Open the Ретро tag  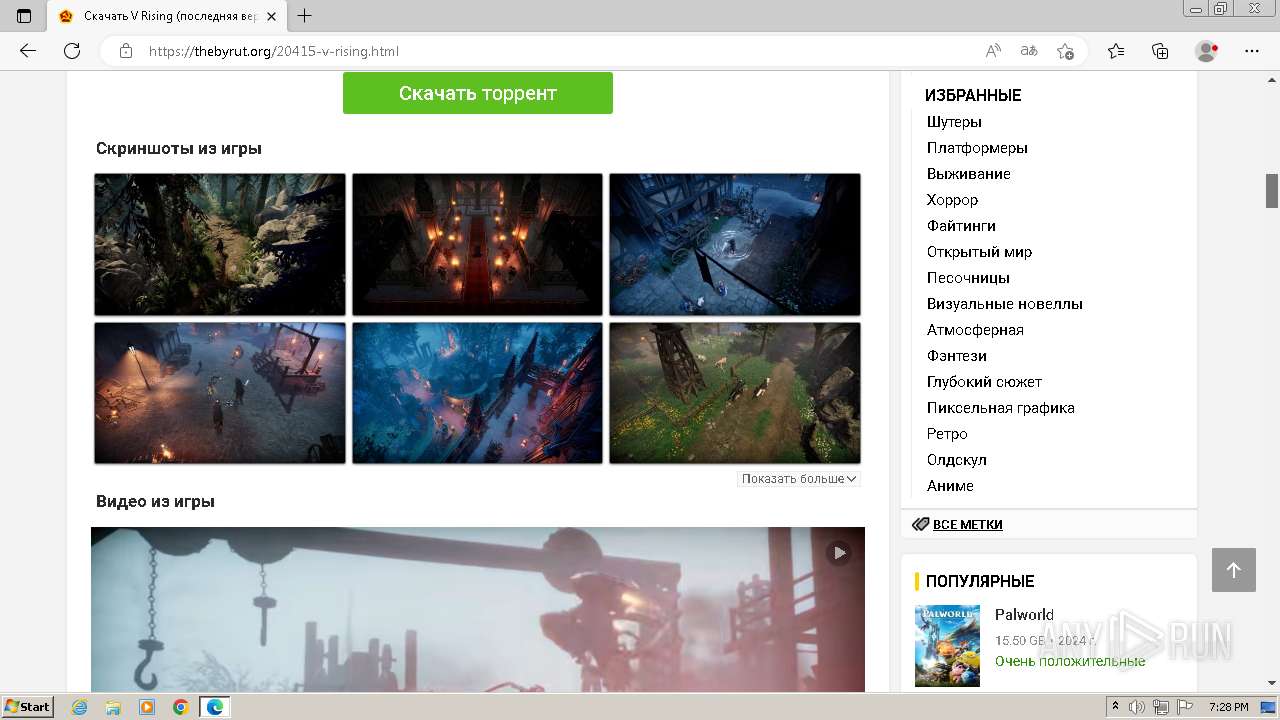tap(947, 434)
